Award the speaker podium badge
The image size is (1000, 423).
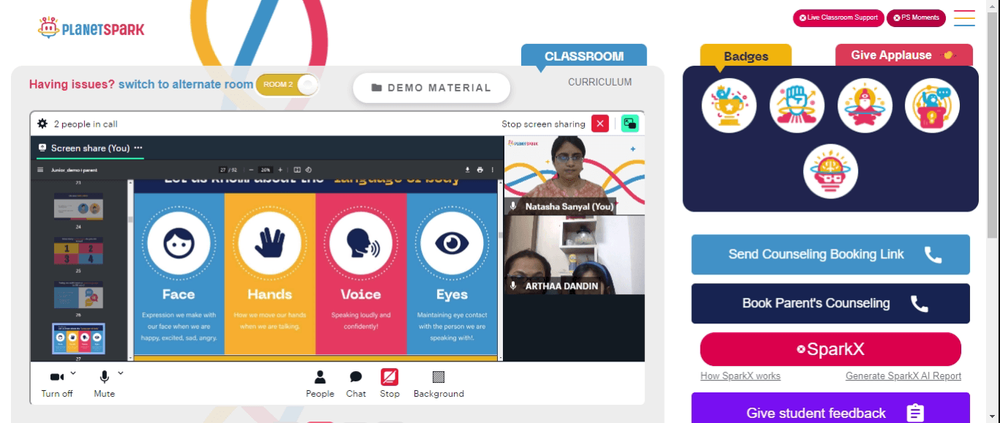(932, 105)
